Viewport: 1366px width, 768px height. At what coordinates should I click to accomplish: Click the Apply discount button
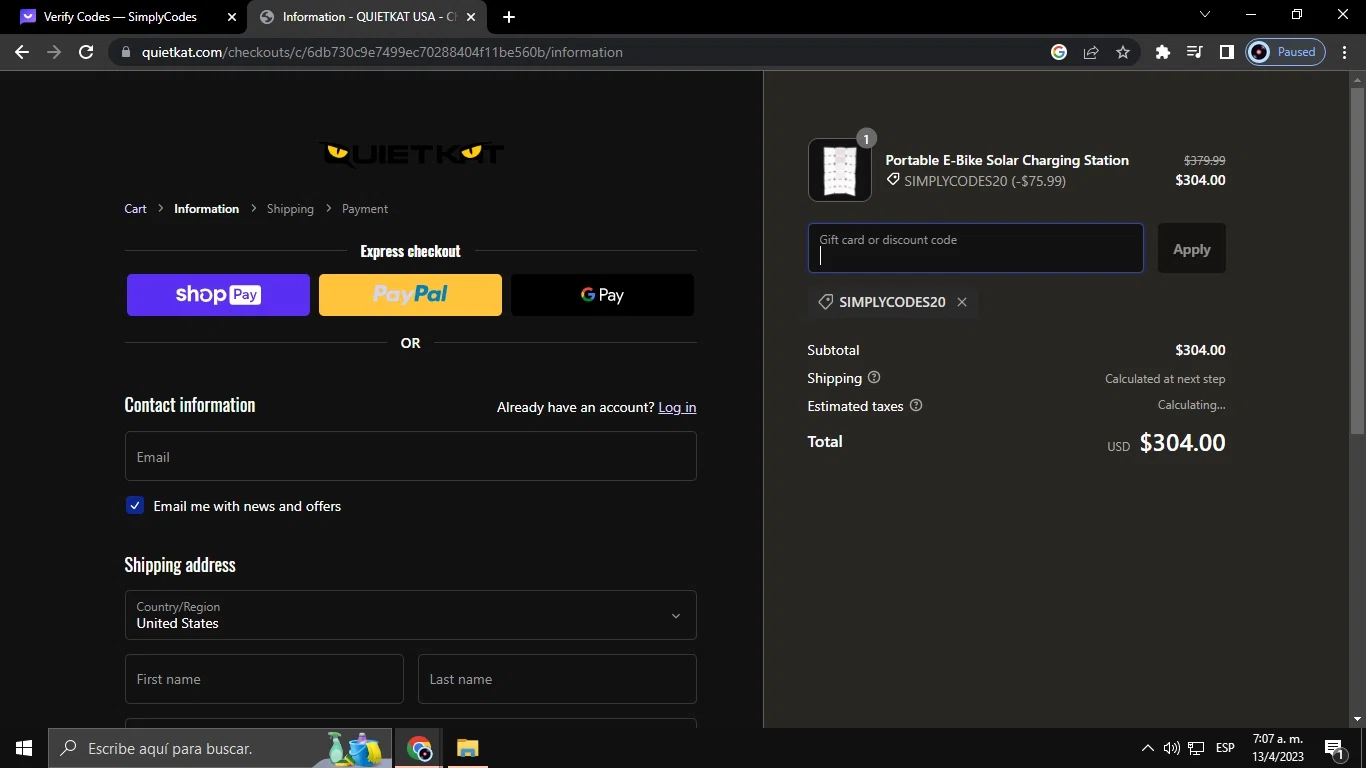click(x=1192, y=248)
